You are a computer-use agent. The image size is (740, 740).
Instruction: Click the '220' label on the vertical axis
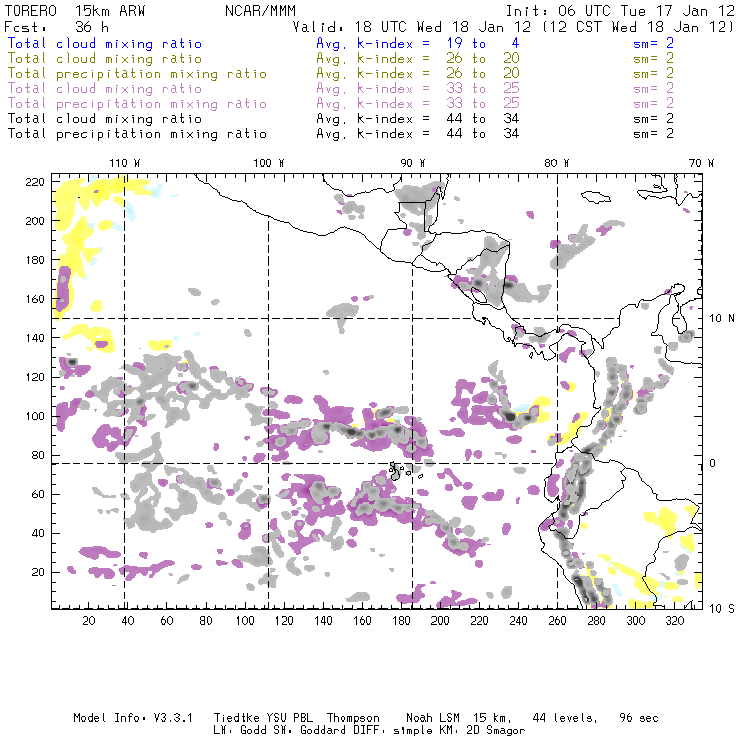pos(35,182)
